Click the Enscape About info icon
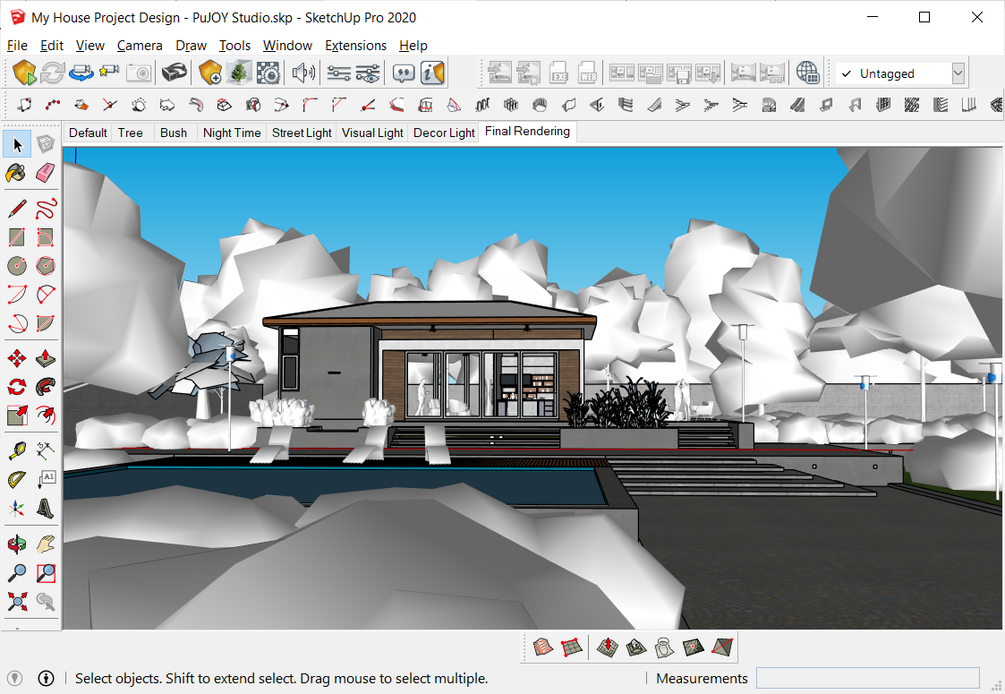Image resolution: width=1005 pixels, height=694 pixels. pos(432,72)
